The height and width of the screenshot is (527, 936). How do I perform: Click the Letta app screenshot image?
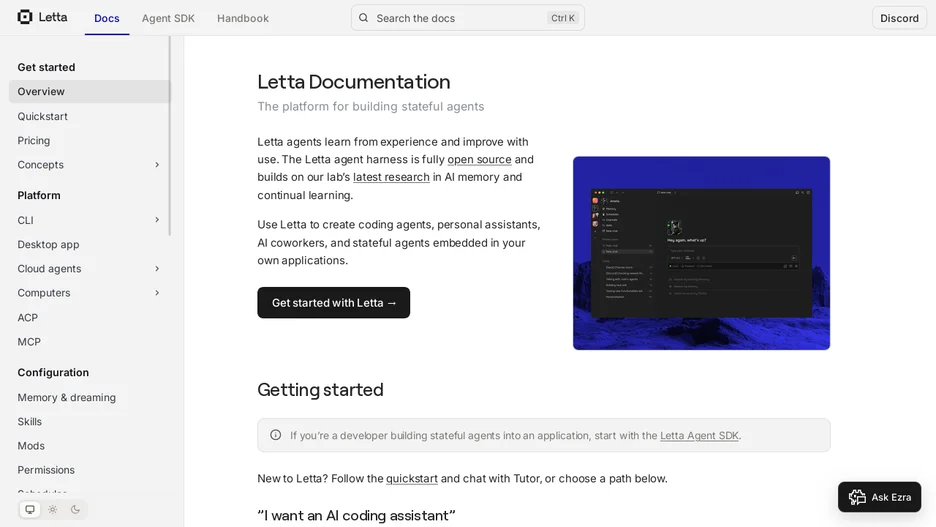[701, 253]
